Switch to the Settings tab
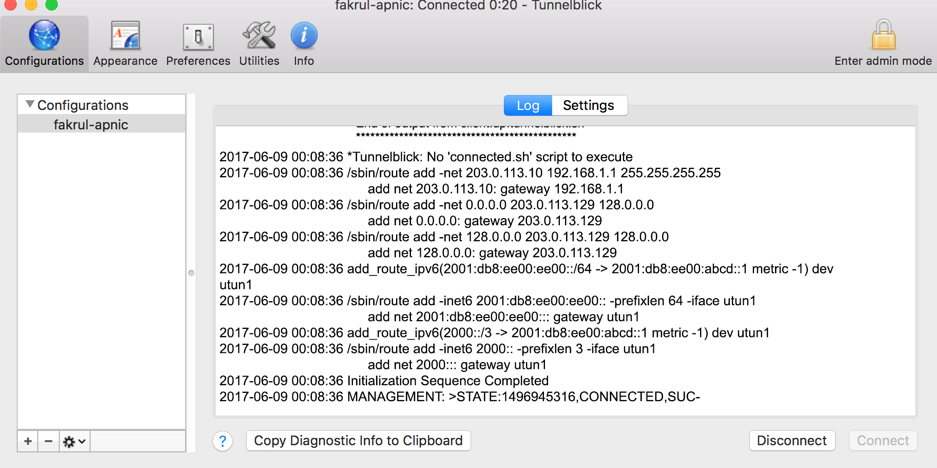The width and height of the screenshot is (937, 468). 589,105
